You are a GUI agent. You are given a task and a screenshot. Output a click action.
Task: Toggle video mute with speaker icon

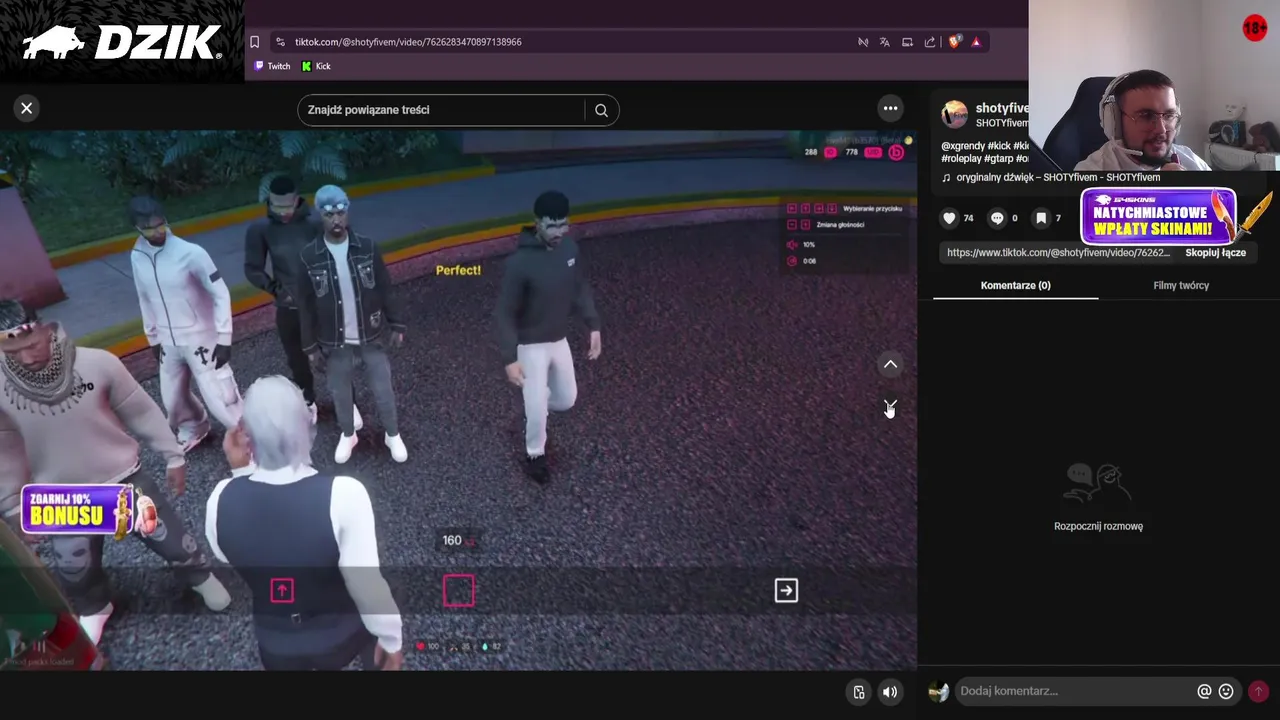[x=889, y=692]
